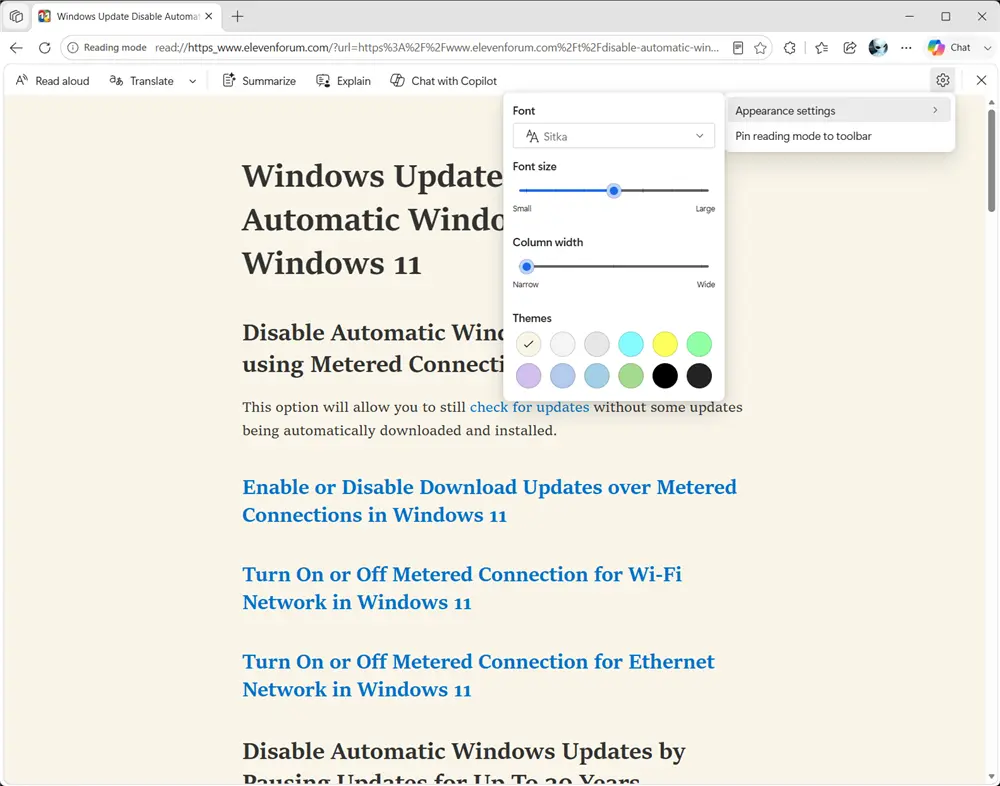Image resolution: width=1000 pixels, height=786 pixels.
Task: Add page to favorites with star icon
Action: tap(760, 48)
